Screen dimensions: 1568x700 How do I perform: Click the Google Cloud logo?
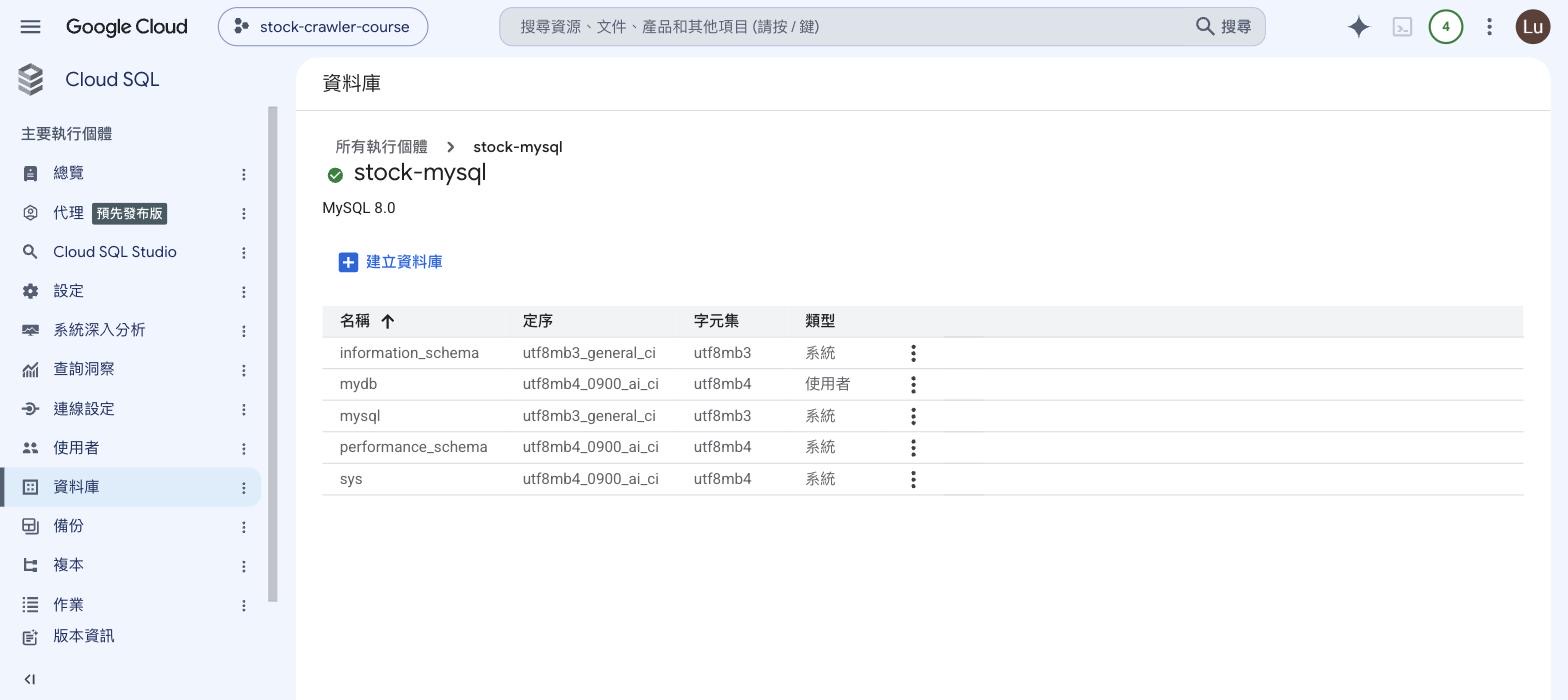tap(127, 27)
